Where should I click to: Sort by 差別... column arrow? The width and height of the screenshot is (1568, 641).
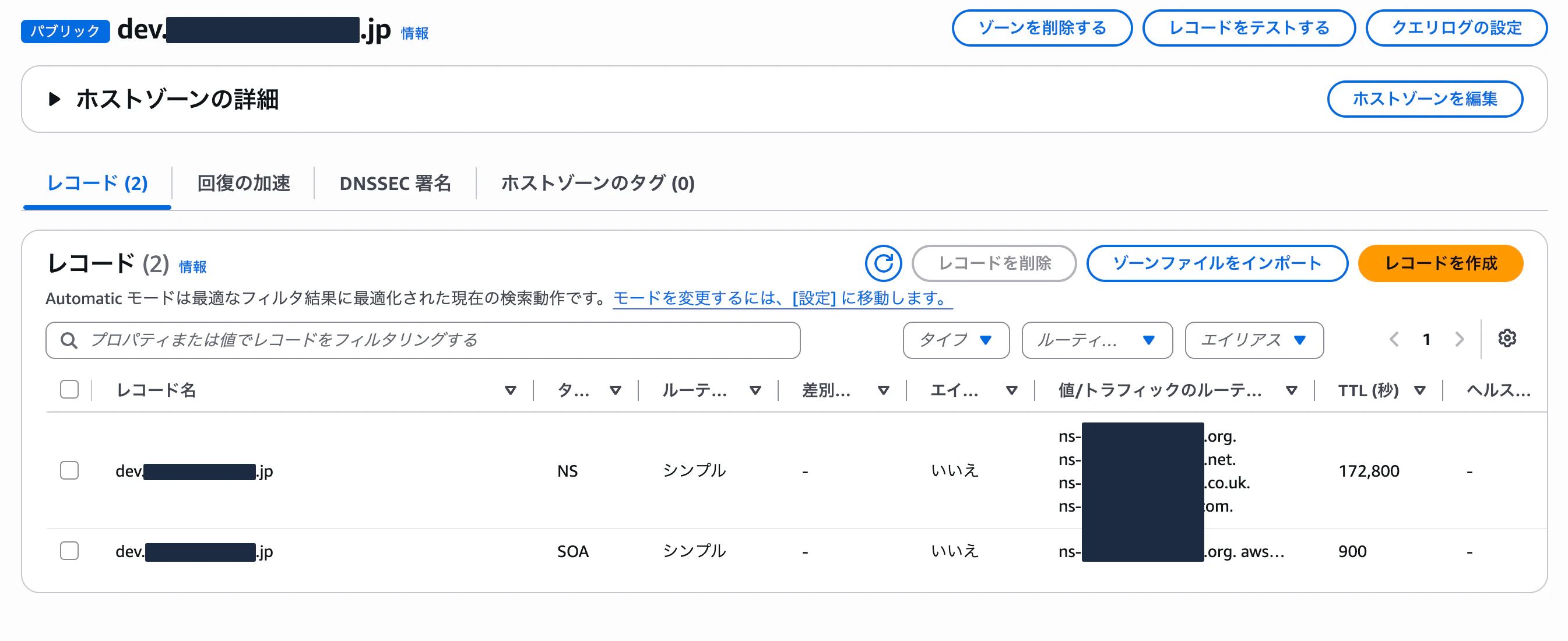point(883,390)
